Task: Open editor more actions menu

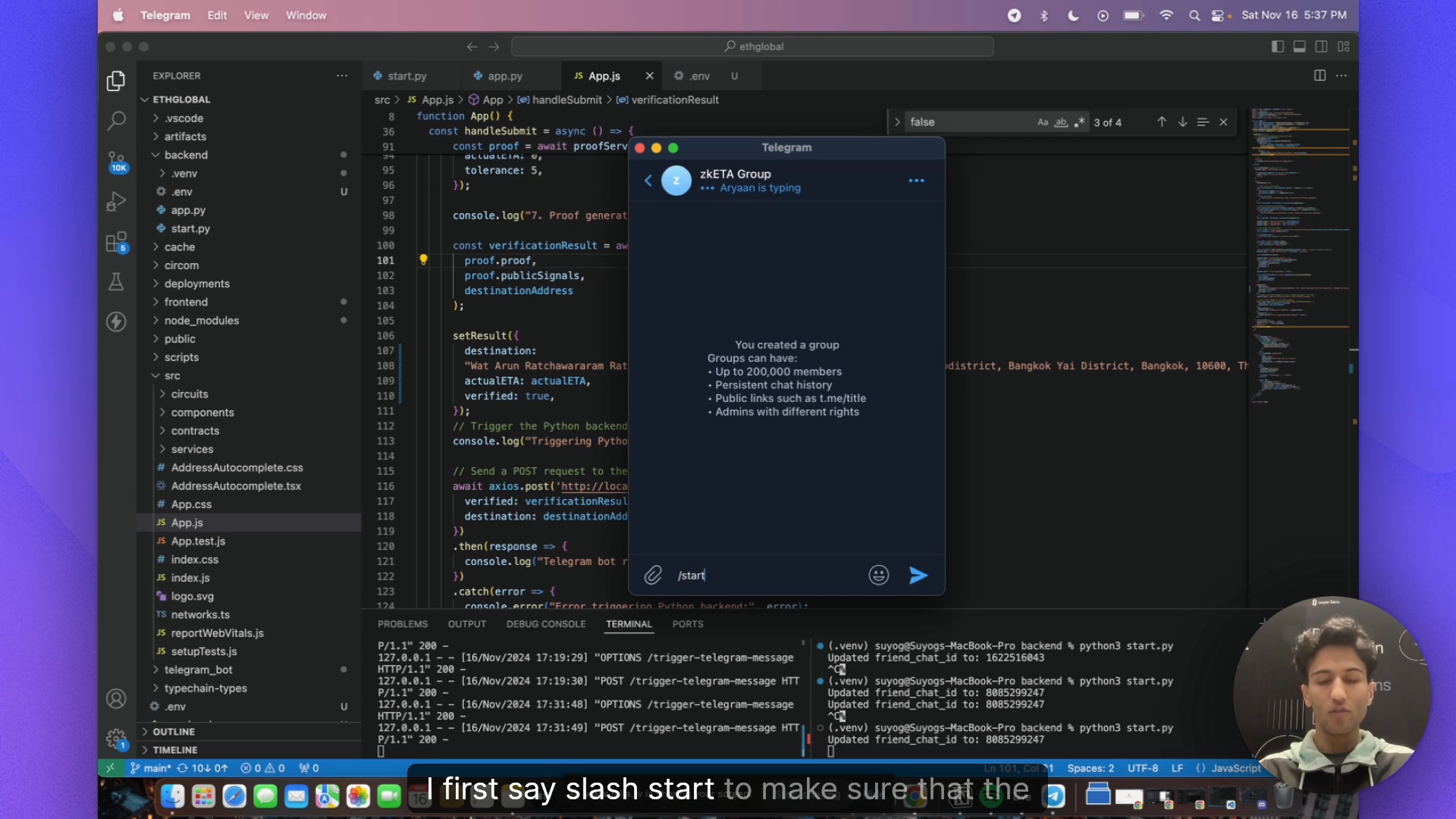Action: (1341, 76)
